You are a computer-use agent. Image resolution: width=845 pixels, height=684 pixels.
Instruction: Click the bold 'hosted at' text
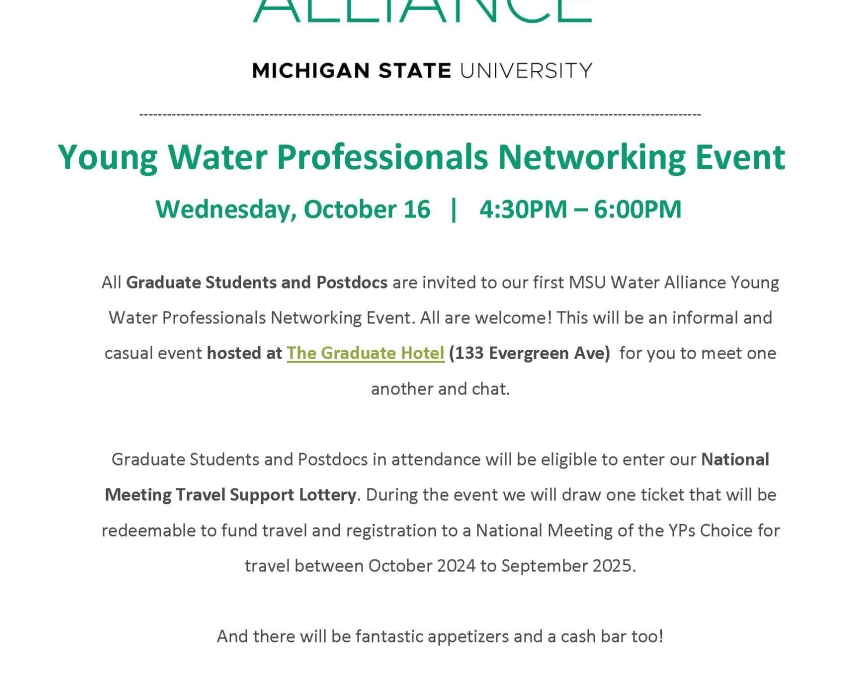pyautogui.click(x=245, y=353)
